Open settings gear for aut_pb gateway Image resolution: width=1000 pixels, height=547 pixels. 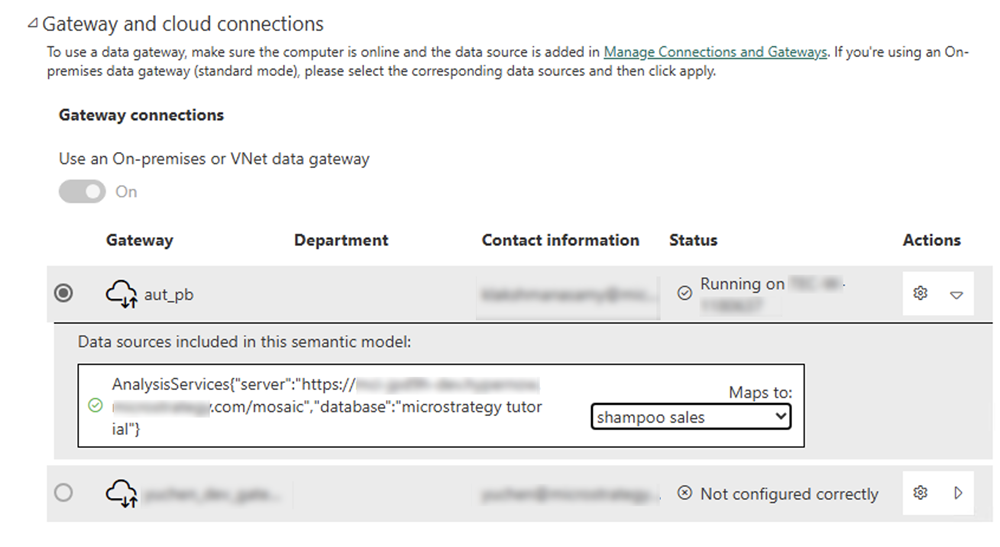[921, 294]
